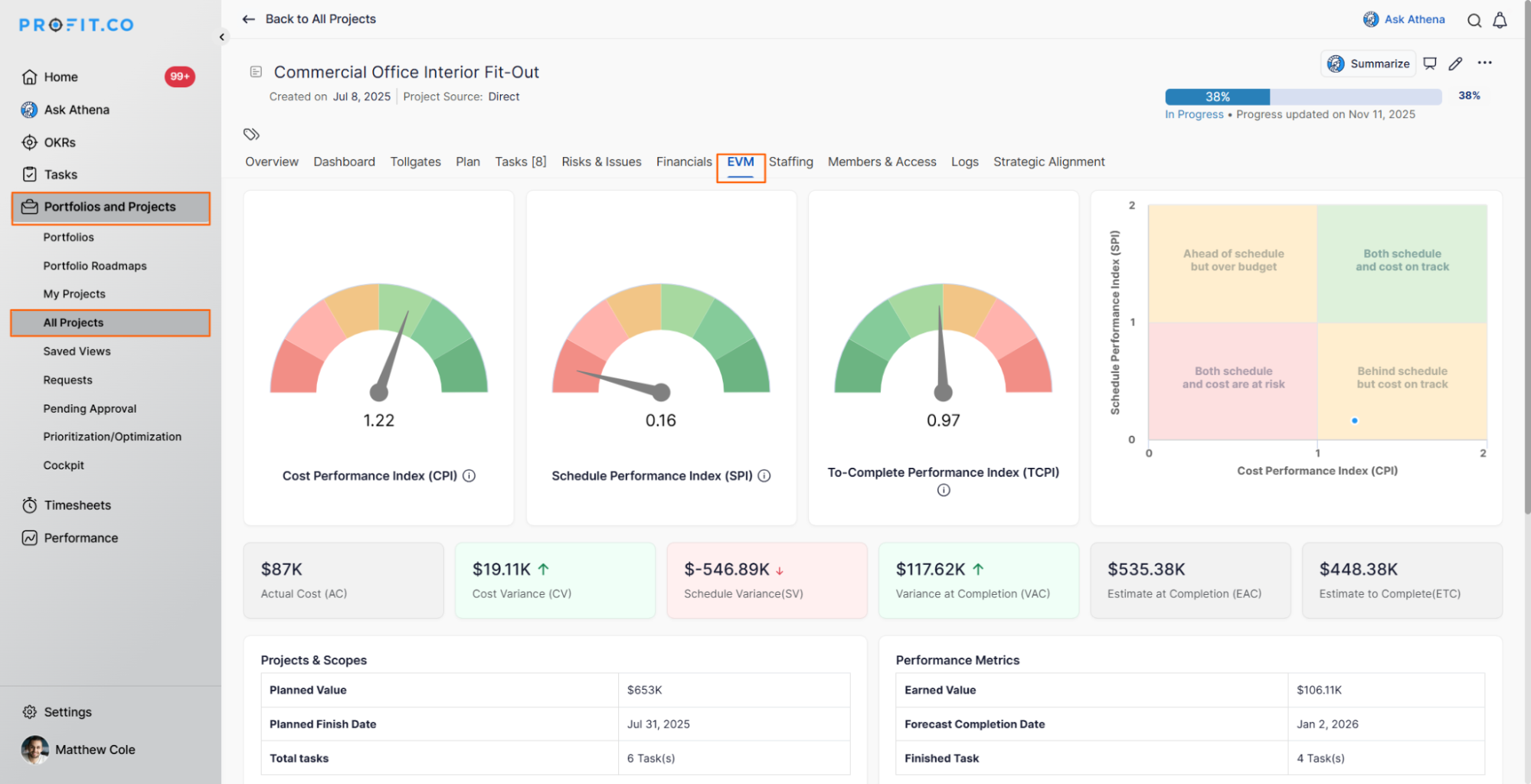Collapse the left sidebar with chevron
The image size is (1531, 784).
pos(222,37)
